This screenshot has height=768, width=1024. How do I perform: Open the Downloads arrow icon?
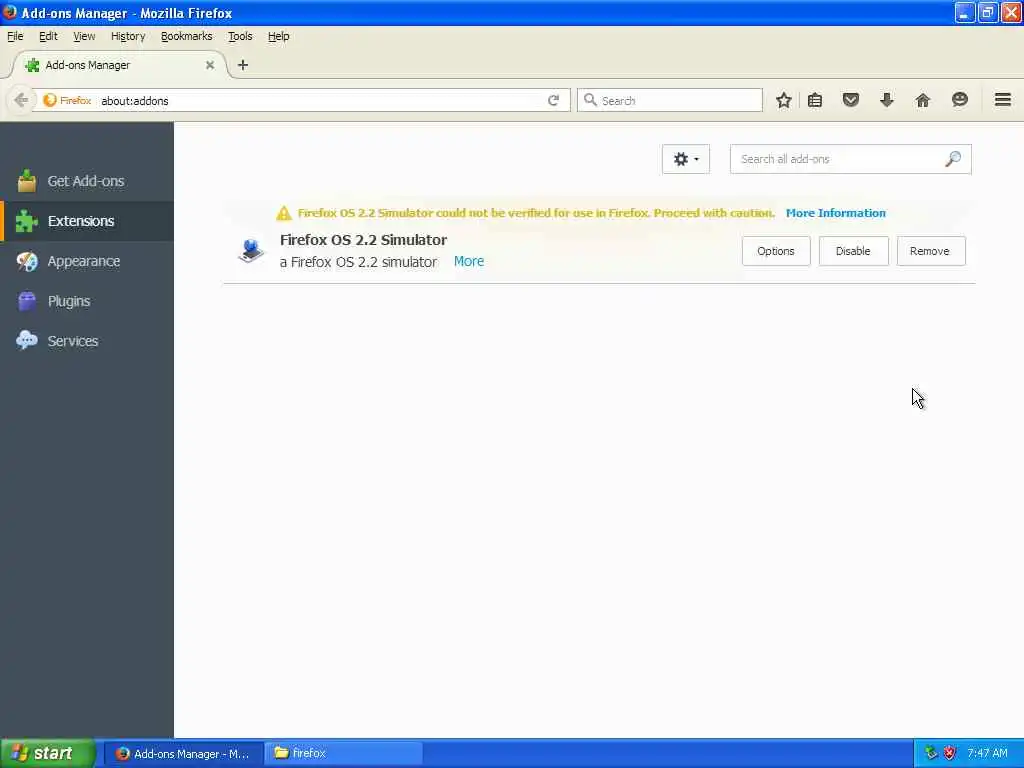(x=886, y=100)
